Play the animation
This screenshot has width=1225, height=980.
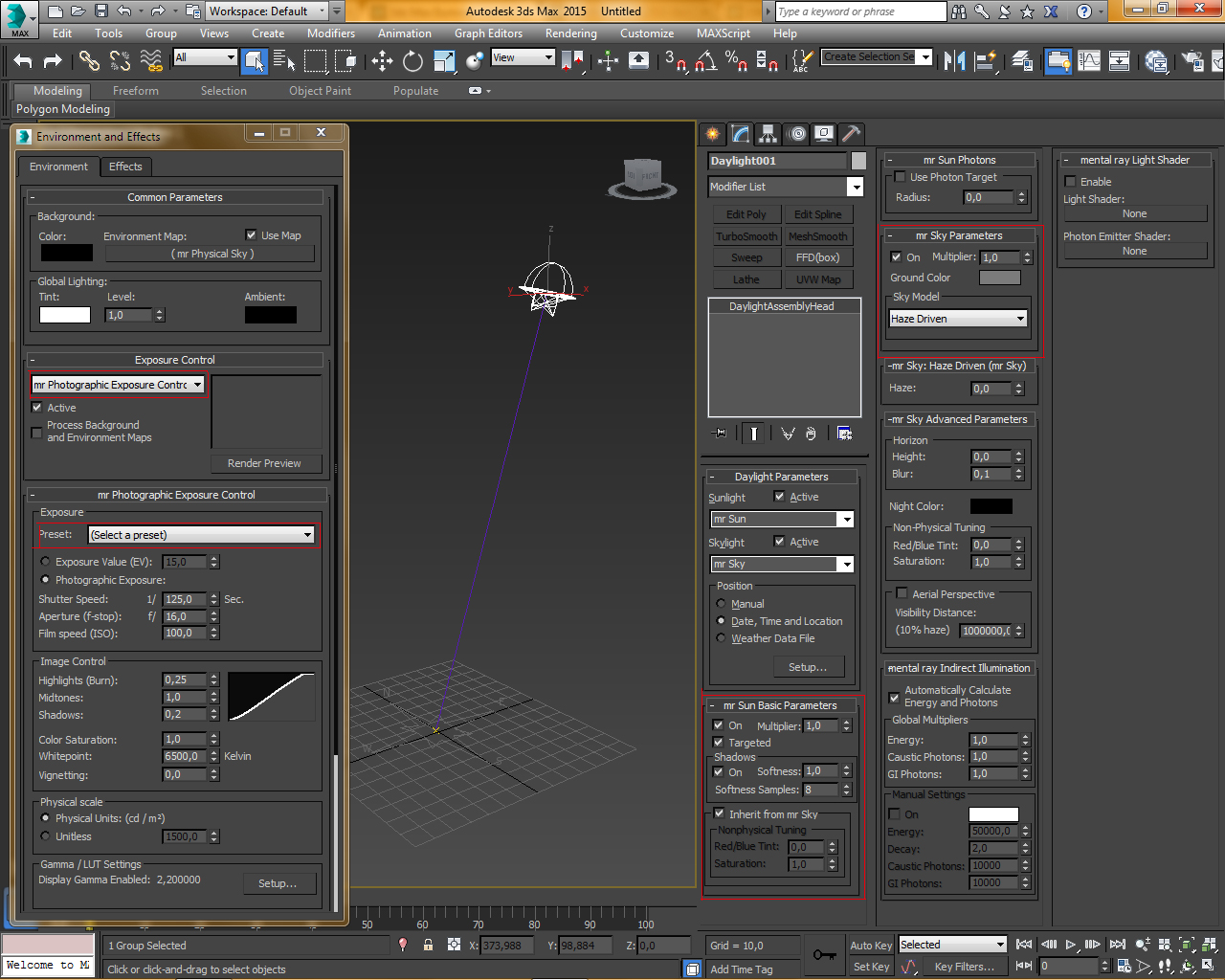click(1071, 945)
